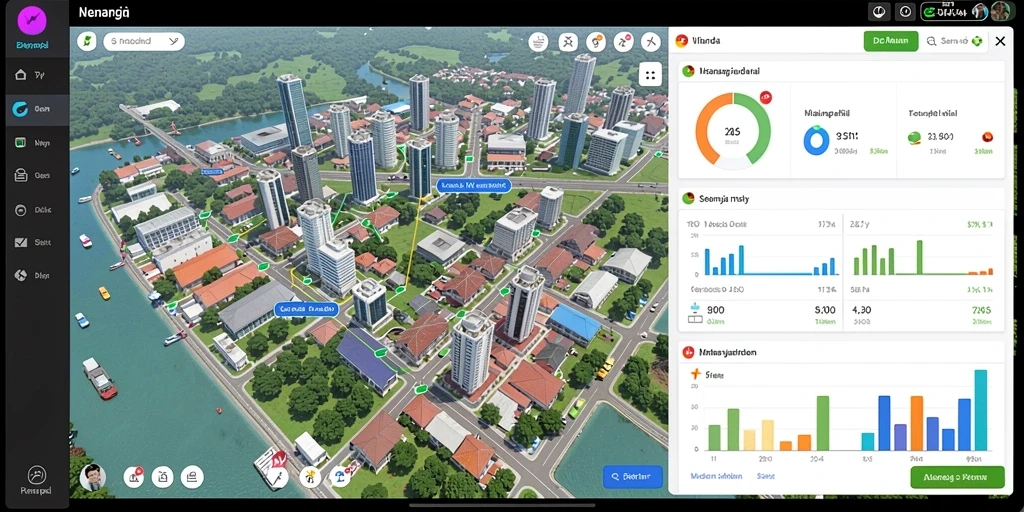Click the blue bar chart in left card
The image size is (1024, 512).
coord(771,258)
